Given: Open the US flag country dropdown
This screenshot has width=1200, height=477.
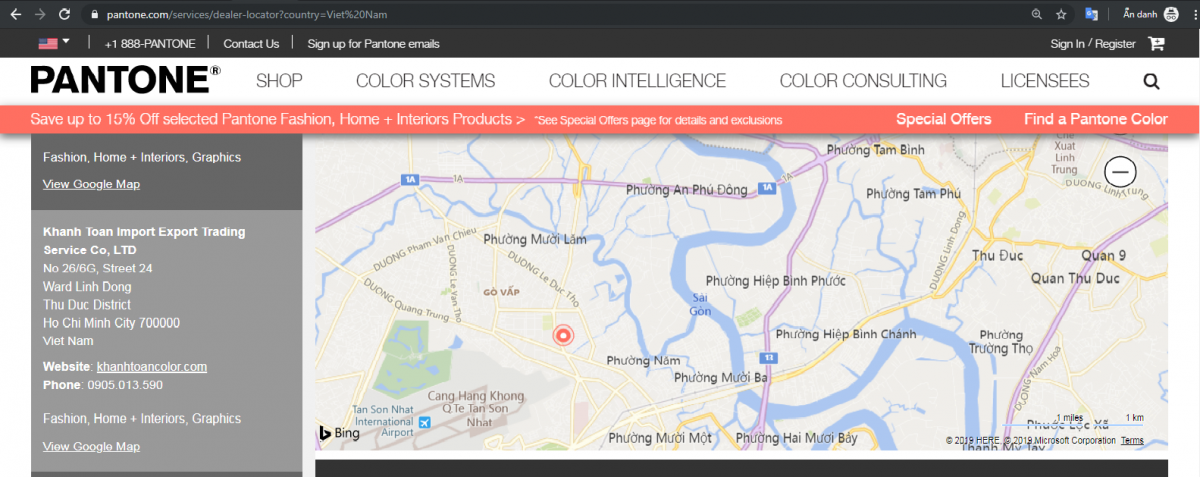Looking at the screenshot, I should pyautogui.click(x=53, y=43).
